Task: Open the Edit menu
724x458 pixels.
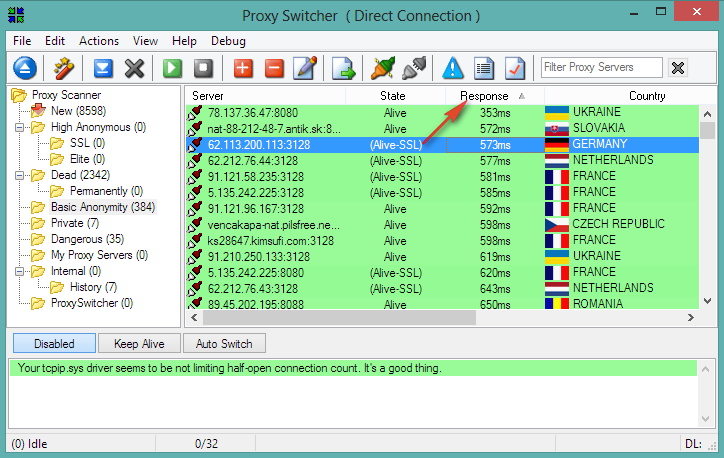Action: pyautogui.click(x=54, y=41)
